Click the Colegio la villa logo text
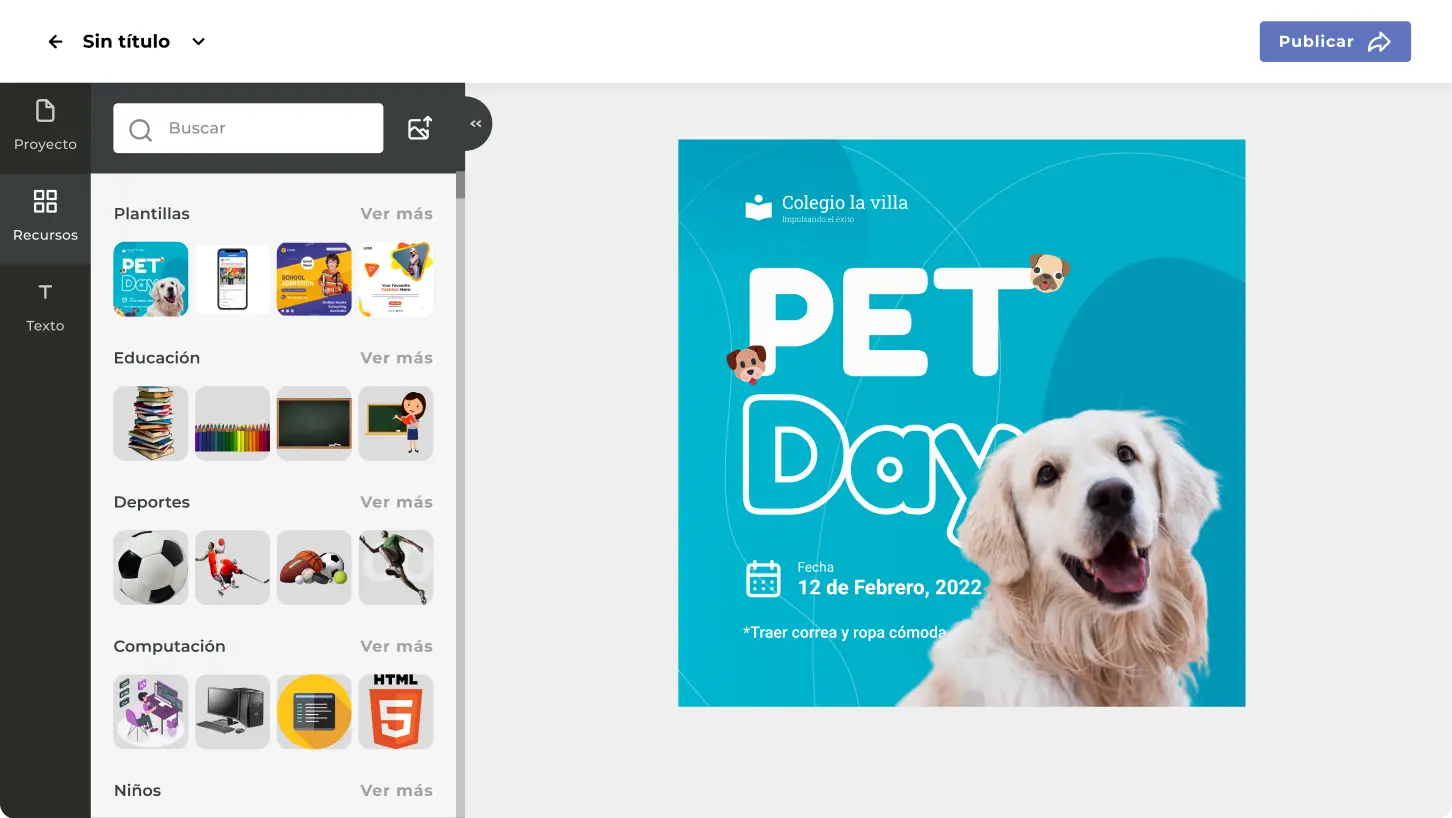Image resolution: width=1452 pixels, height=818 pixels. click(x=845, y=202)
